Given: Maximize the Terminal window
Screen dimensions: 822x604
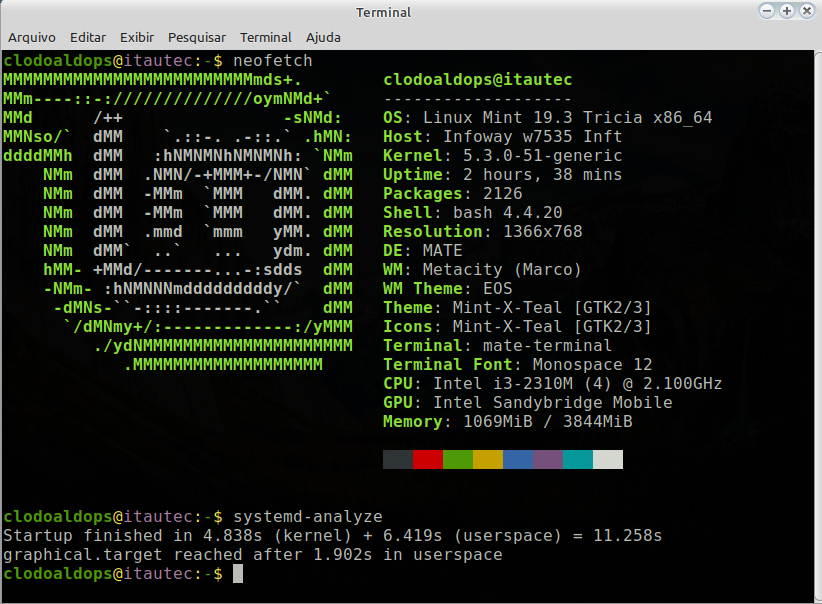Looking at the screenshot, I should (787, 11).
